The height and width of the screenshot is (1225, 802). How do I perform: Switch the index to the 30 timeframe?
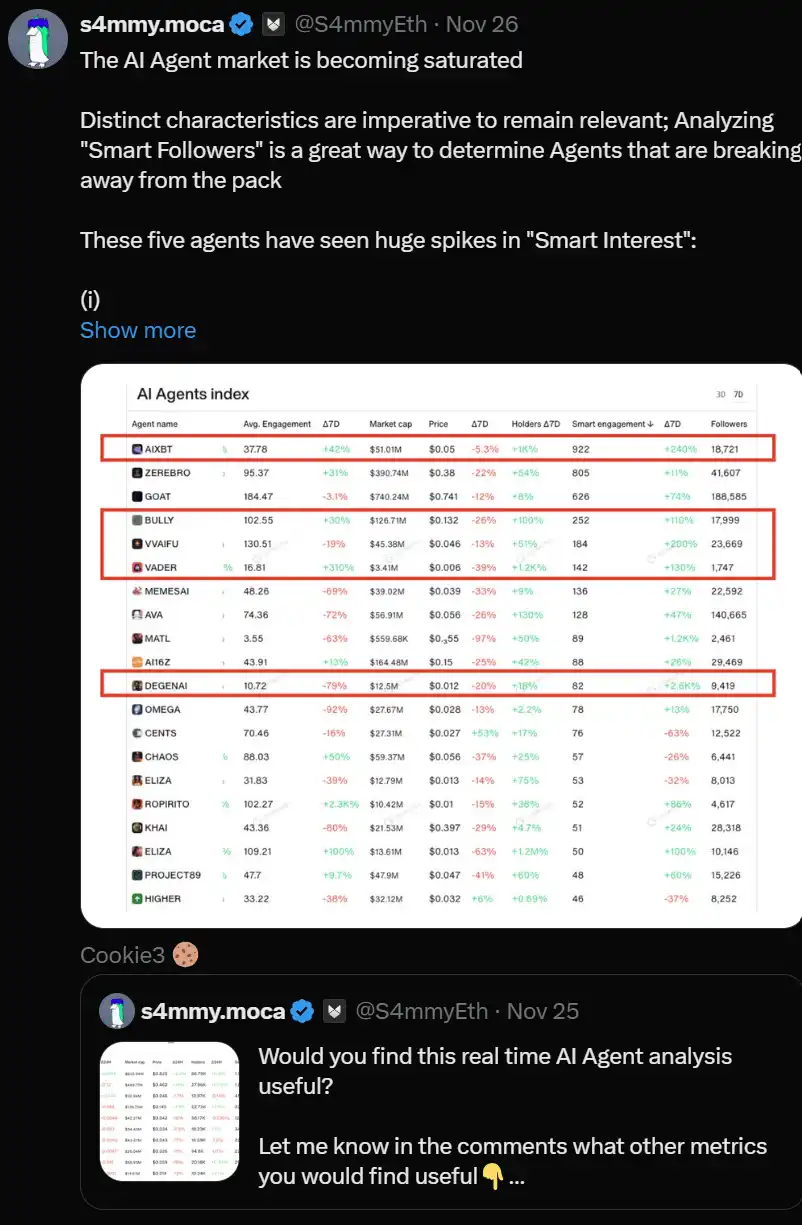click(722, 394)
